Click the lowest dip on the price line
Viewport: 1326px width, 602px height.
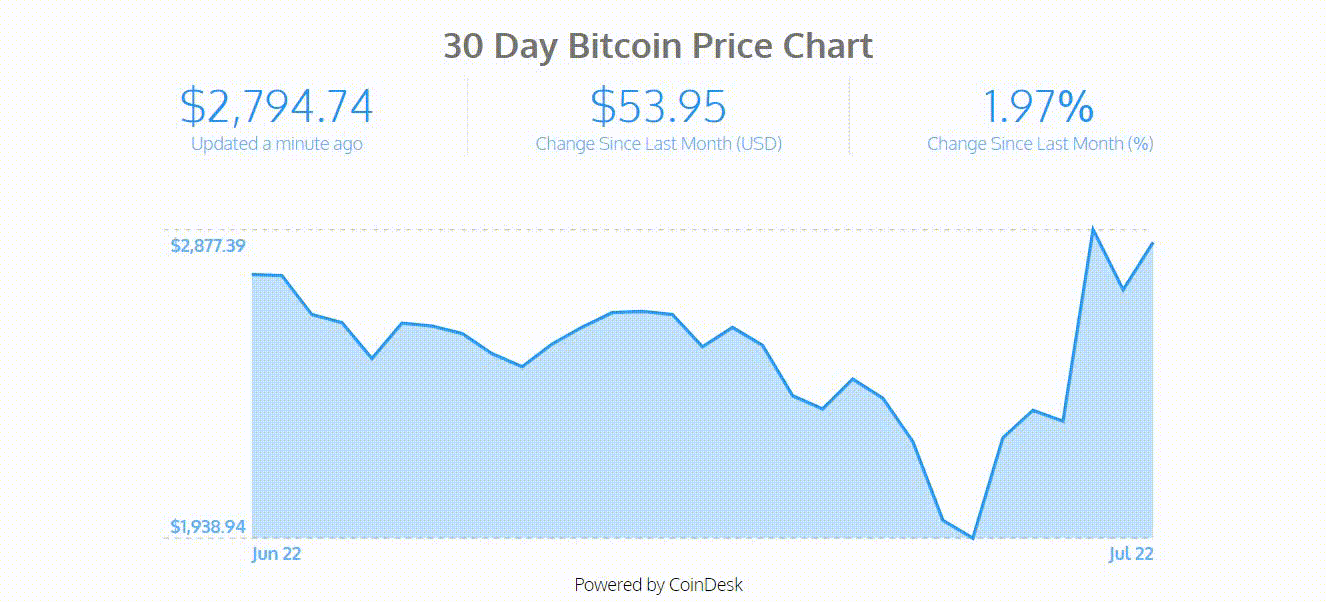point(972,538)
